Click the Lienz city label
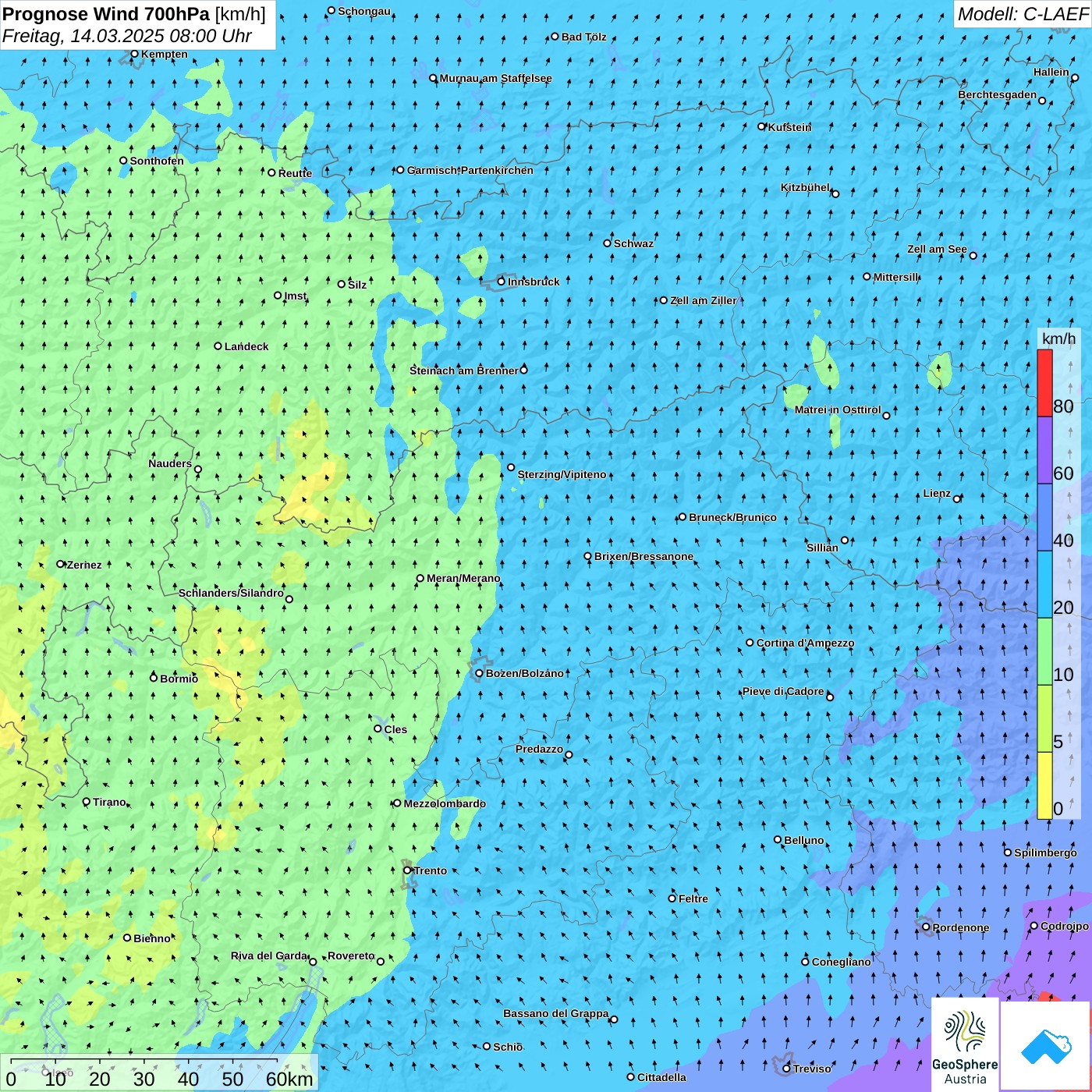The image size is (1092, 1092). (937, 493)
